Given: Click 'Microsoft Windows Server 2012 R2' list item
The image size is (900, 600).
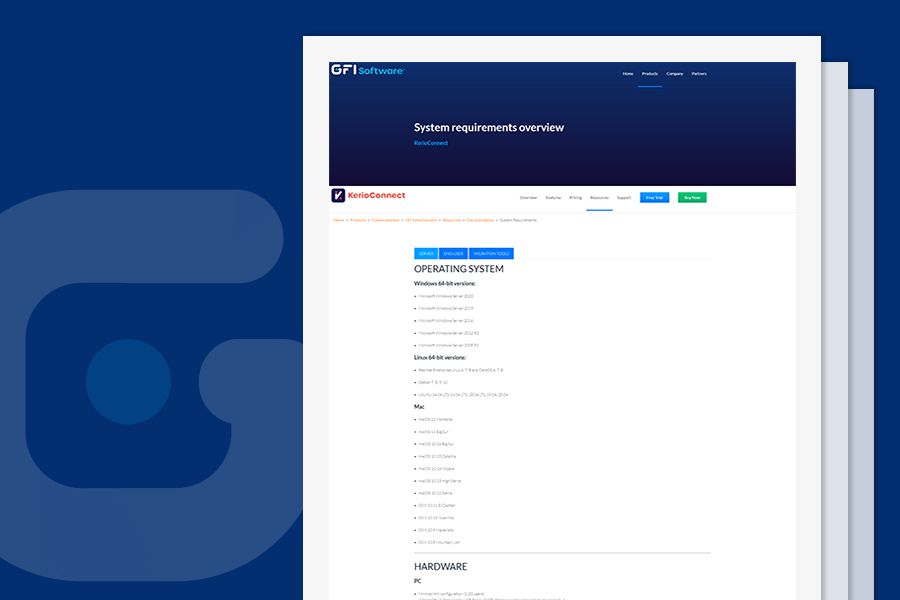Looking at the screenshot, I should tap(448, 333).
